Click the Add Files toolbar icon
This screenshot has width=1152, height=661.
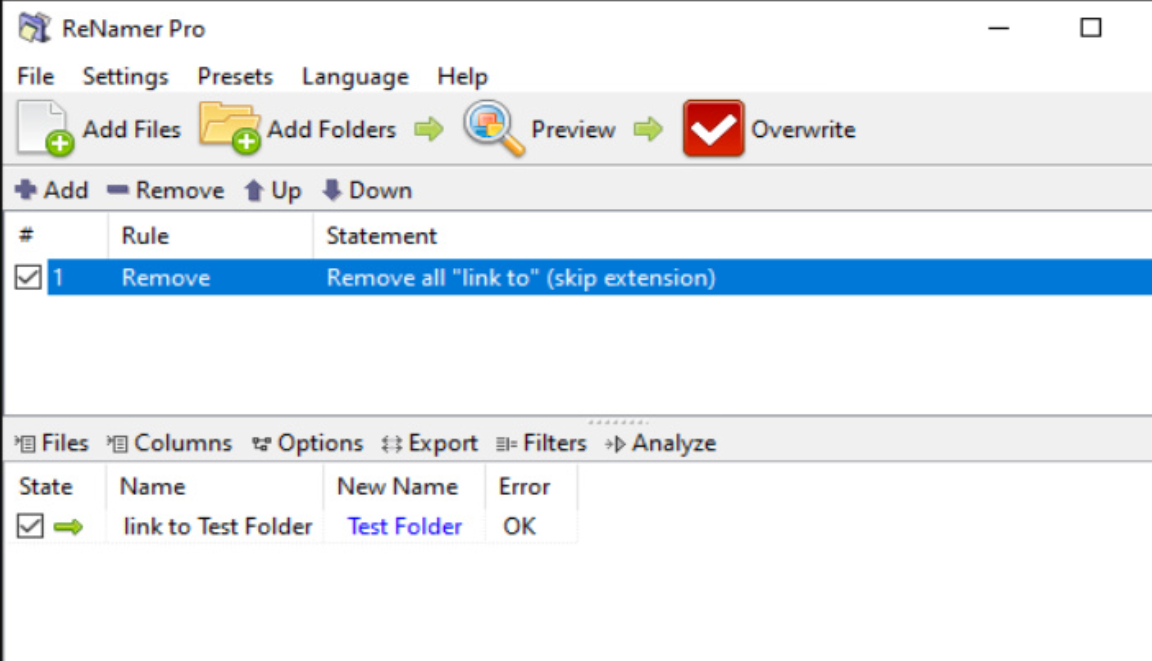point(46,129)
